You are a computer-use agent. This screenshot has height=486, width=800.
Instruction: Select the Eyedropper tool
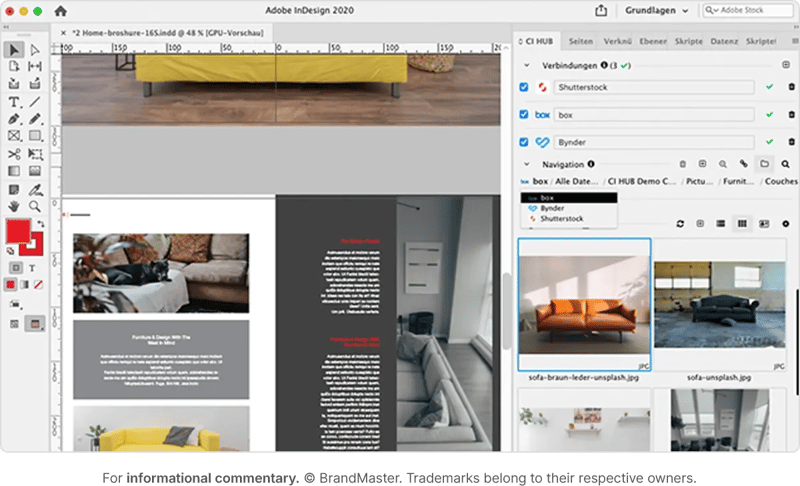pos(35,190)
